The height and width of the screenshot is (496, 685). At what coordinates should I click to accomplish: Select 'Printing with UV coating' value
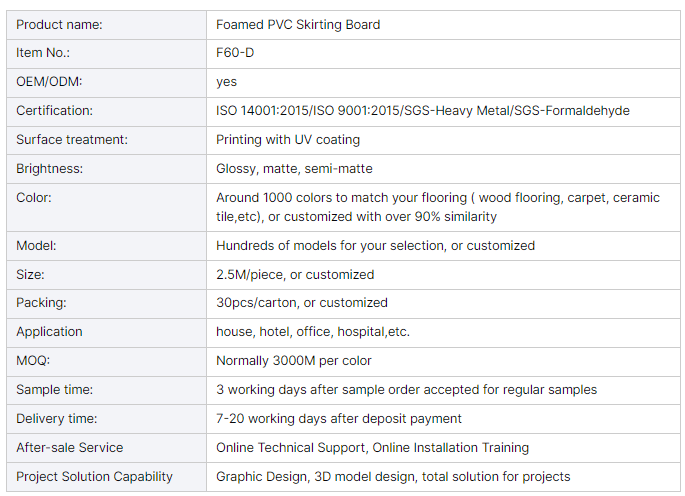288,140
